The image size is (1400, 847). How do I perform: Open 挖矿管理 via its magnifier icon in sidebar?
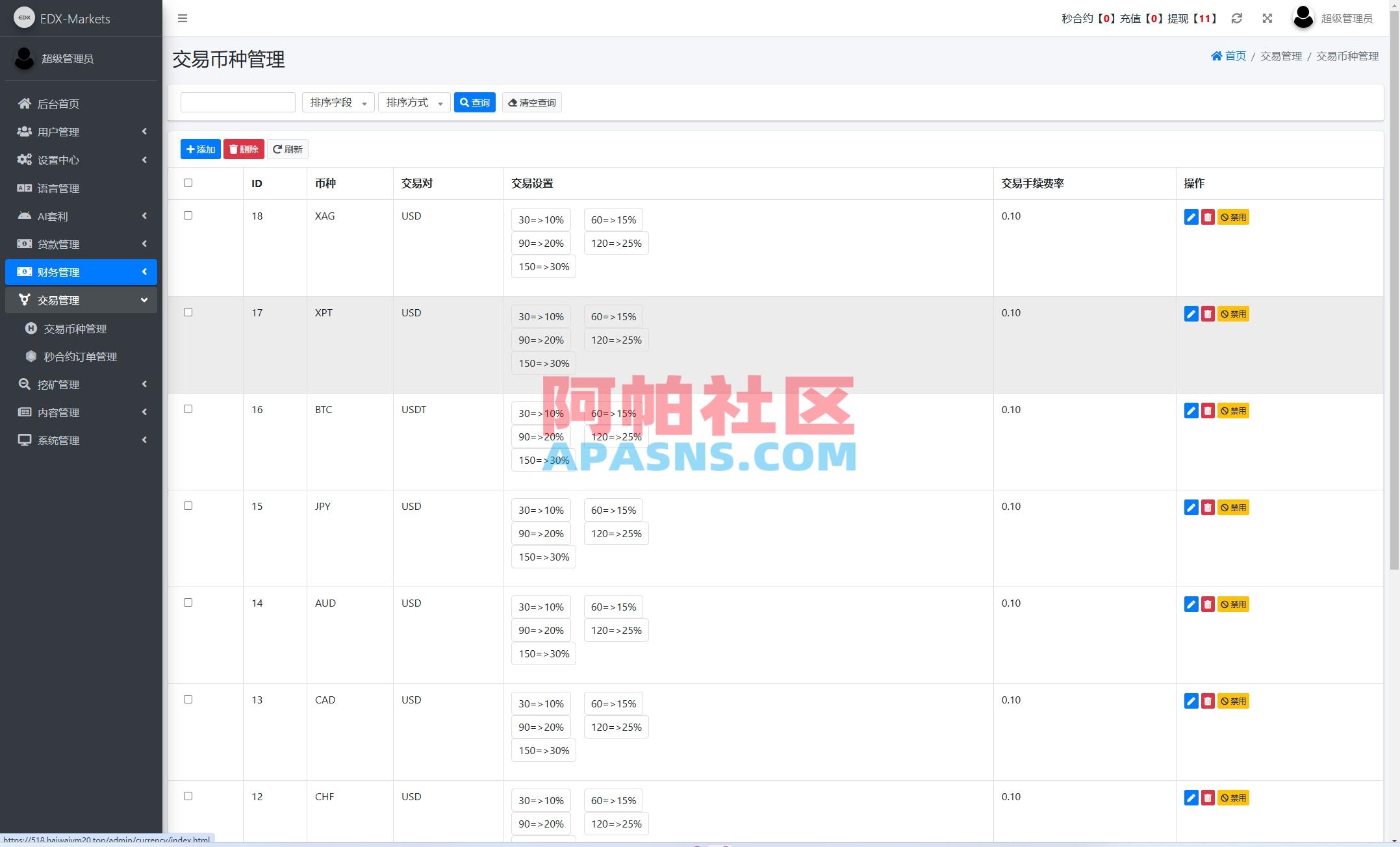pyautogui.click(x=24, y=384)
